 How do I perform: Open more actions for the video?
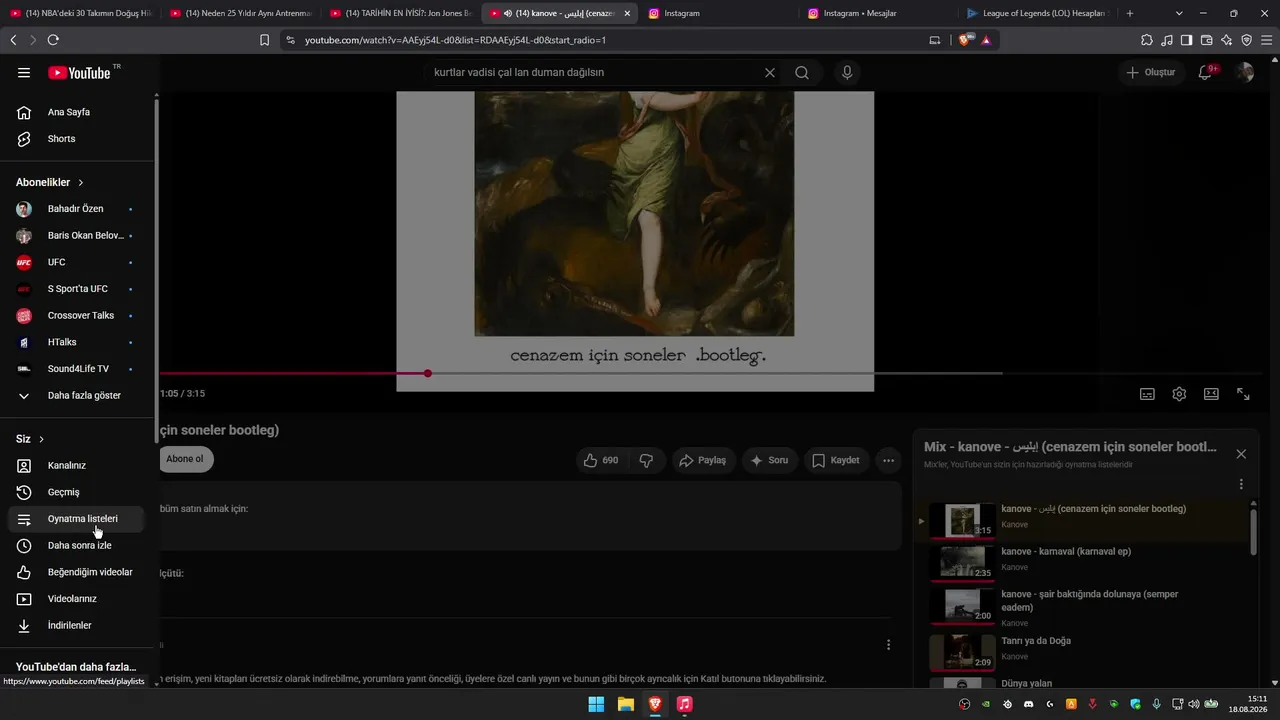[888, 460]
